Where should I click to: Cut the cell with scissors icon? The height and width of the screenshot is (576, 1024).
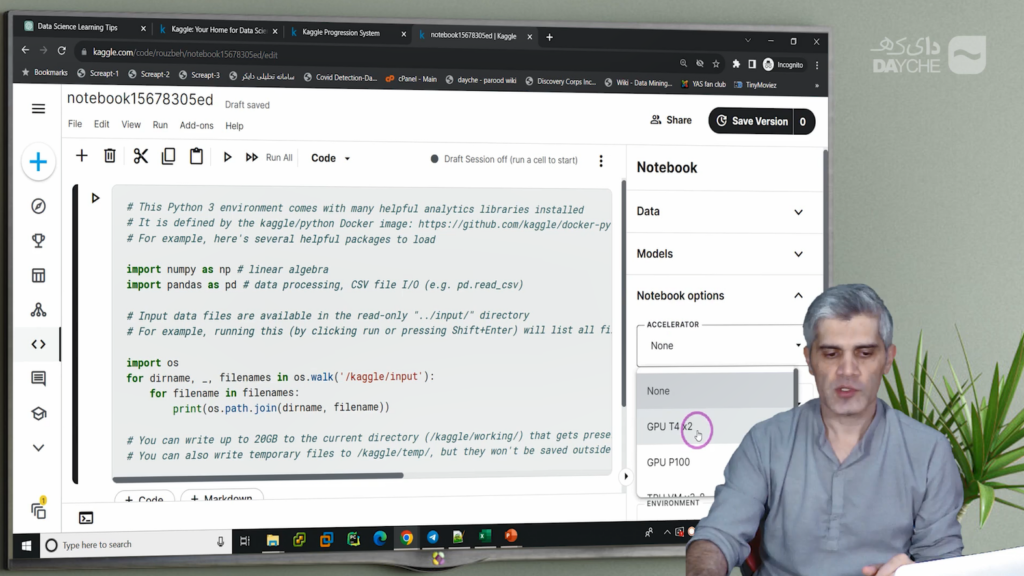140,156
